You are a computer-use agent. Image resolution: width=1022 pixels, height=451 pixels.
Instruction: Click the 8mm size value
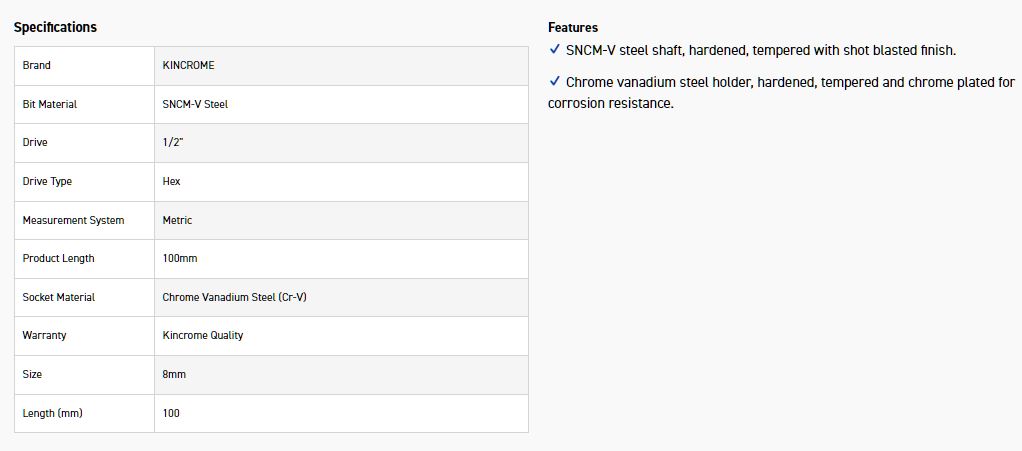[x=174, y=374]
